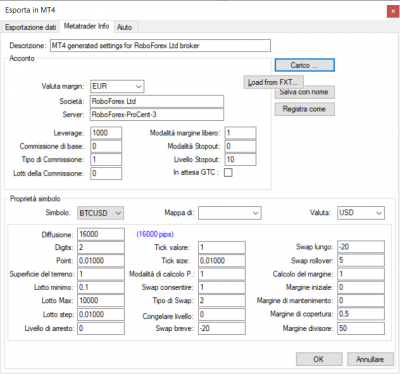Click the Margine di mantenimento field
Viewport: 400px width, 374px height.
coord(361,301)
